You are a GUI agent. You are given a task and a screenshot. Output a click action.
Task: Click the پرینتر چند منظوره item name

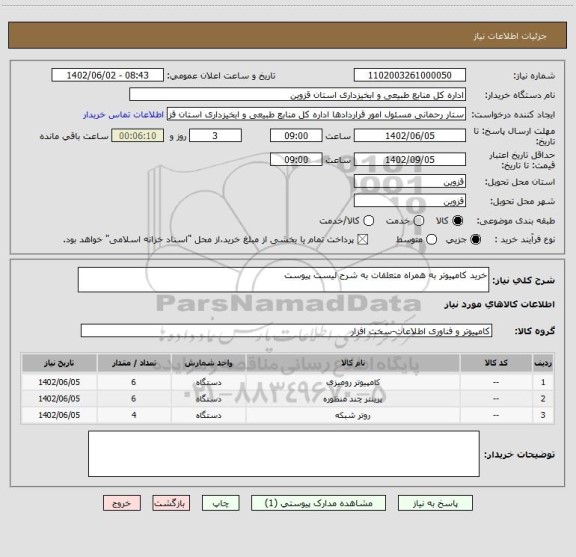click(x=353, y=399)
